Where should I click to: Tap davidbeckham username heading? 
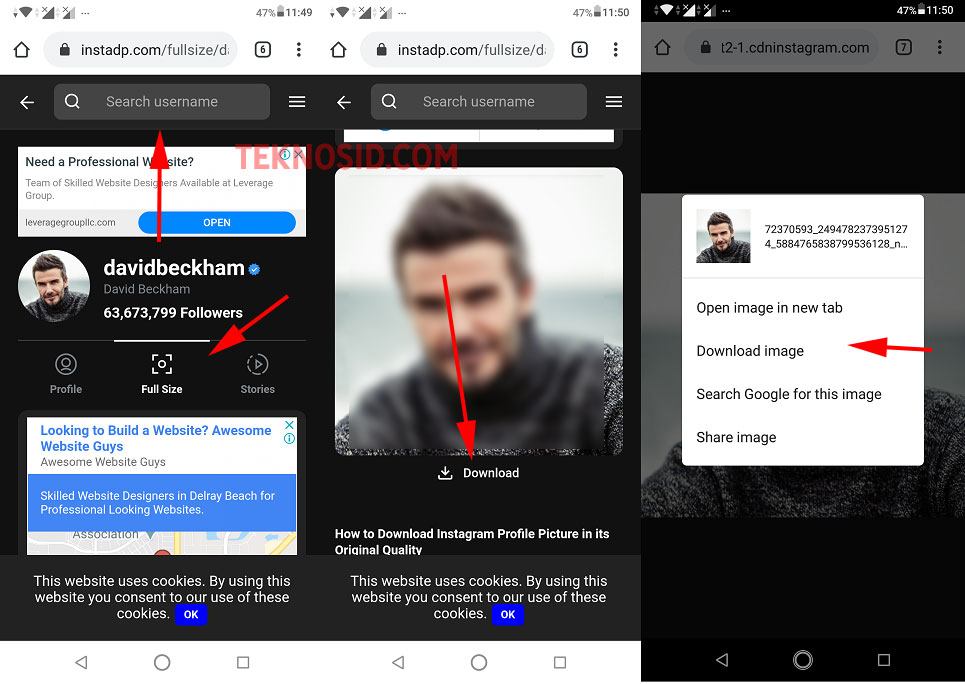tap(174, 268)
